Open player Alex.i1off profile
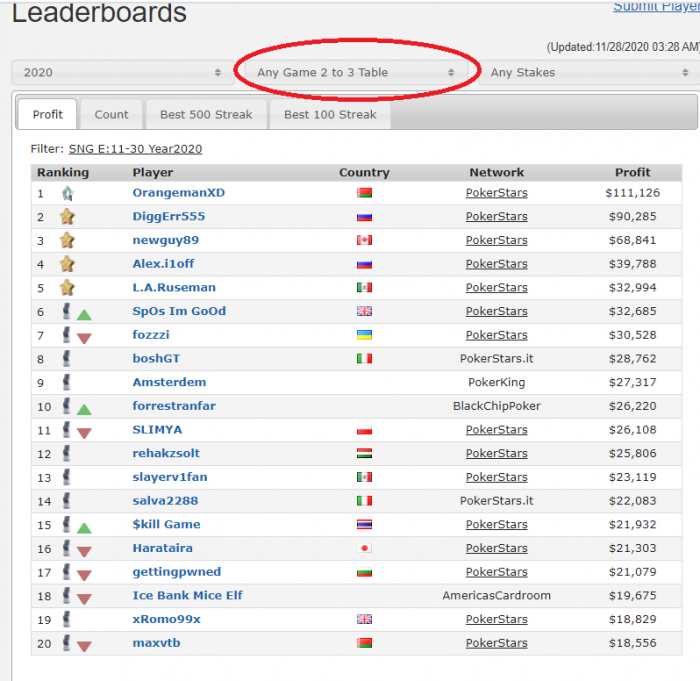The width and height of the screenshot is (700, 681). coord(163,264)
